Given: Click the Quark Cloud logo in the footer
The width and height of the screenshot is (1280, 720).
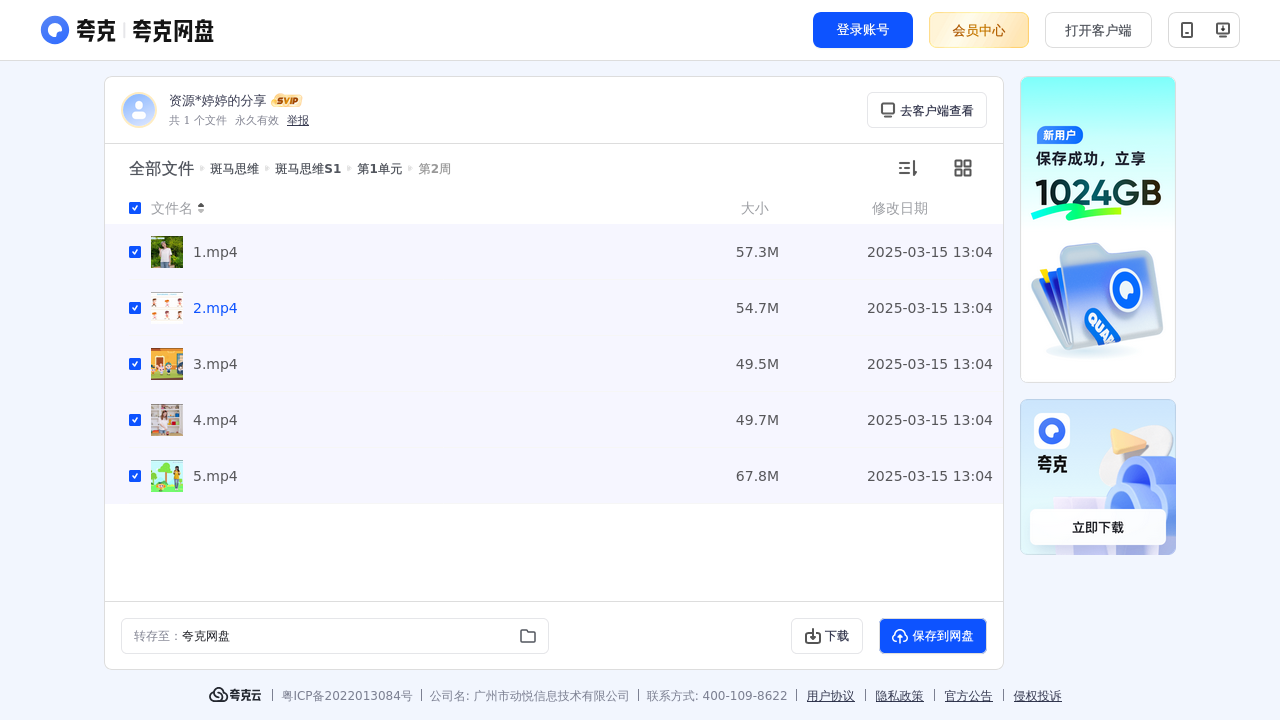Looking at the screenshot, I should tap(235, 695).
